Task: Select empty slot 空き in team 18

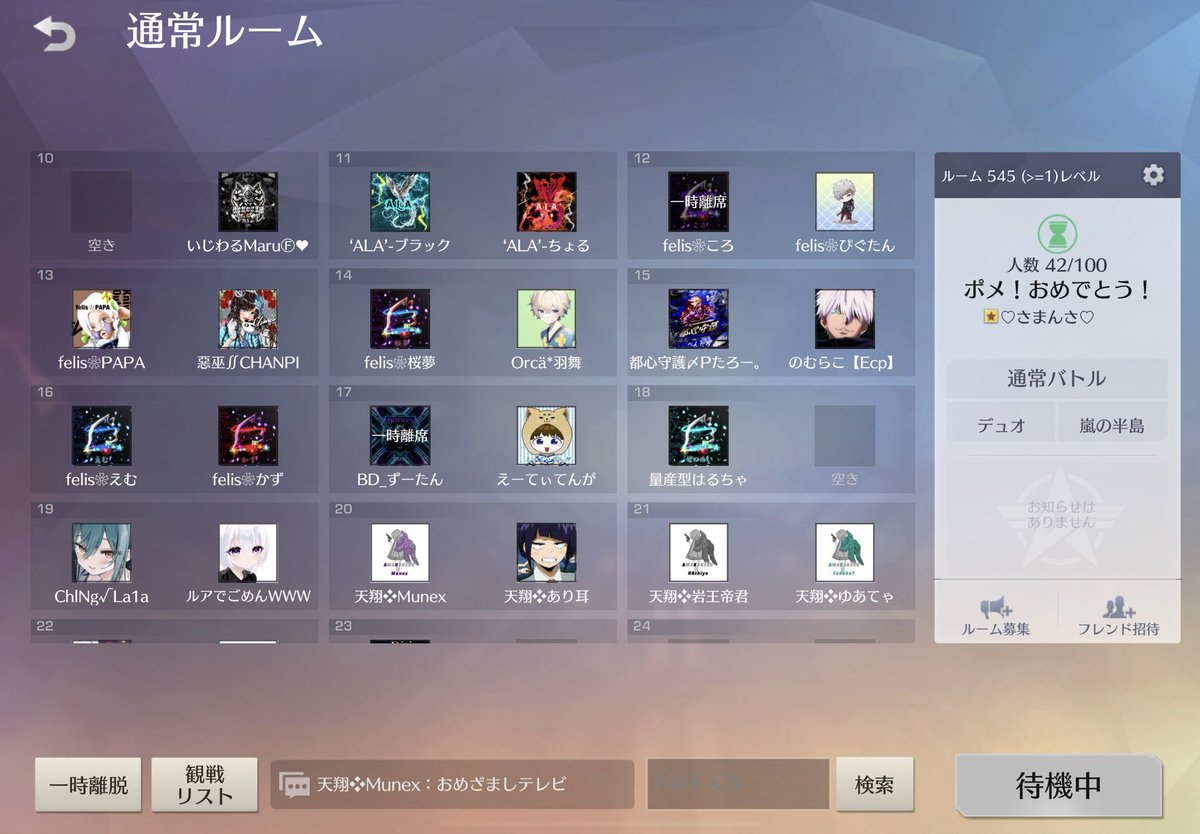Action: [x=845, y=436]
